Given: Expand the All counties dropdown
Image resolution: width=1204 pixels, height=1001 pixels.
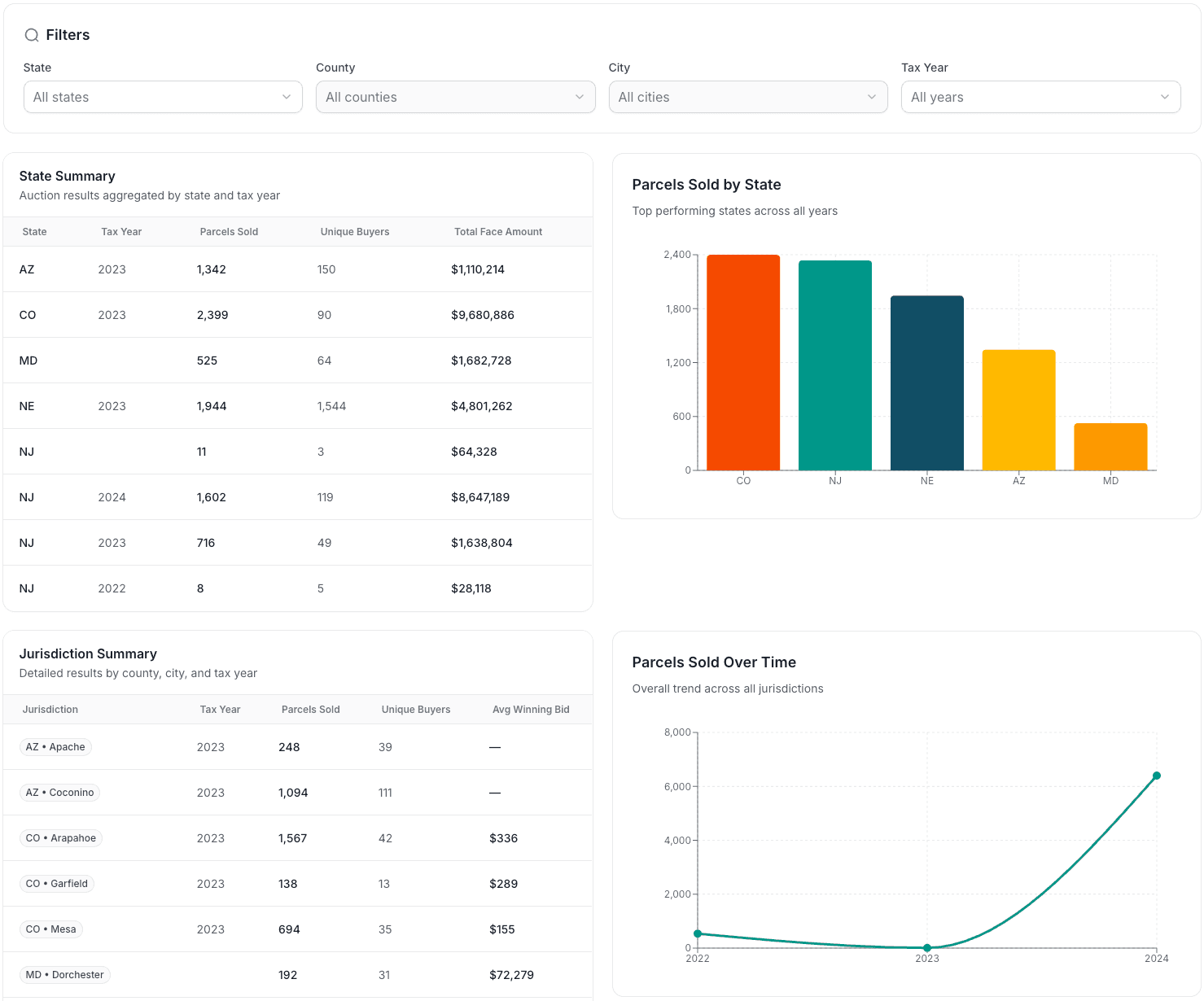Looking at the screenshot, I should [x=455, y=97].
